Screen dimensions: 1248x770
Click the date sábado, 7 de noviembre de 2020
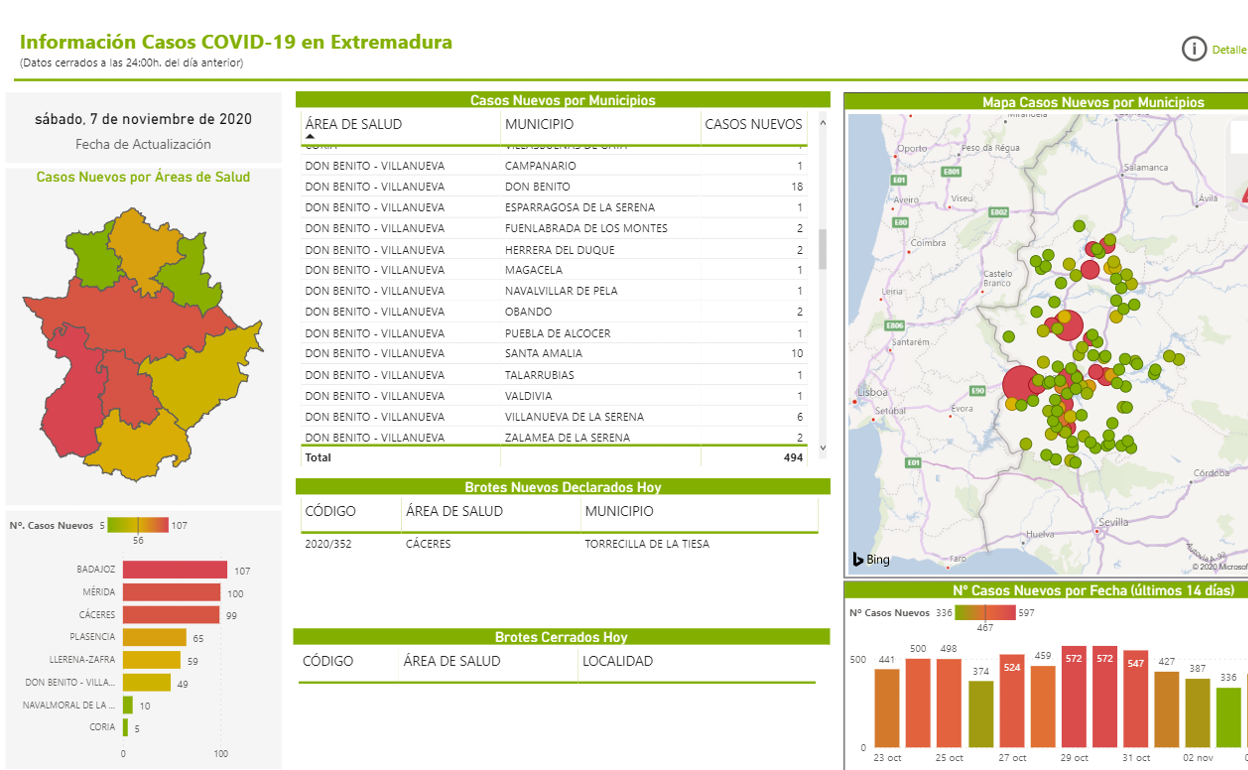(x=143, y=119)
